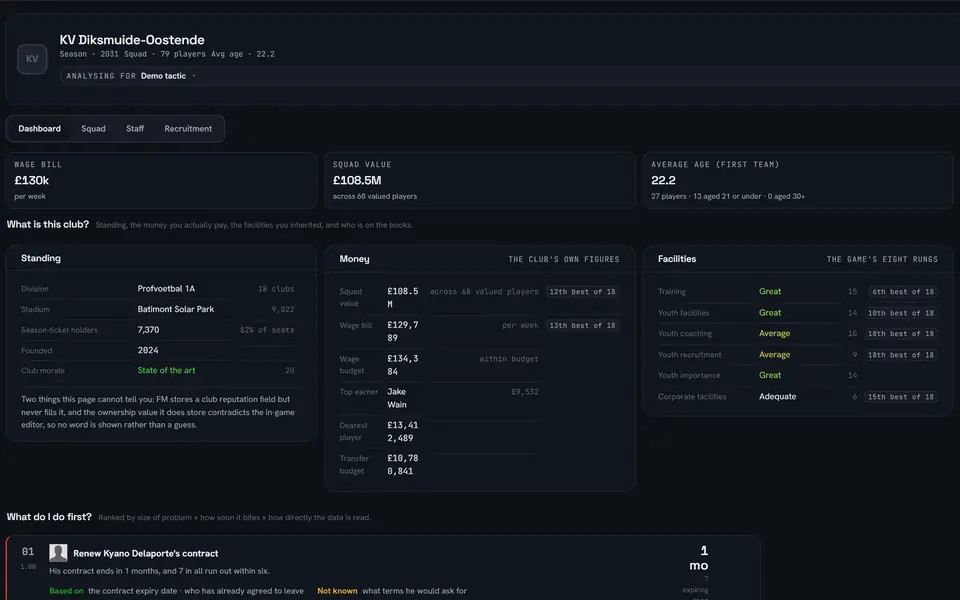Select the 'Two things this page cannot tell you' note
The height and width of the screenshot is (600, 960).
pos(158,411)
